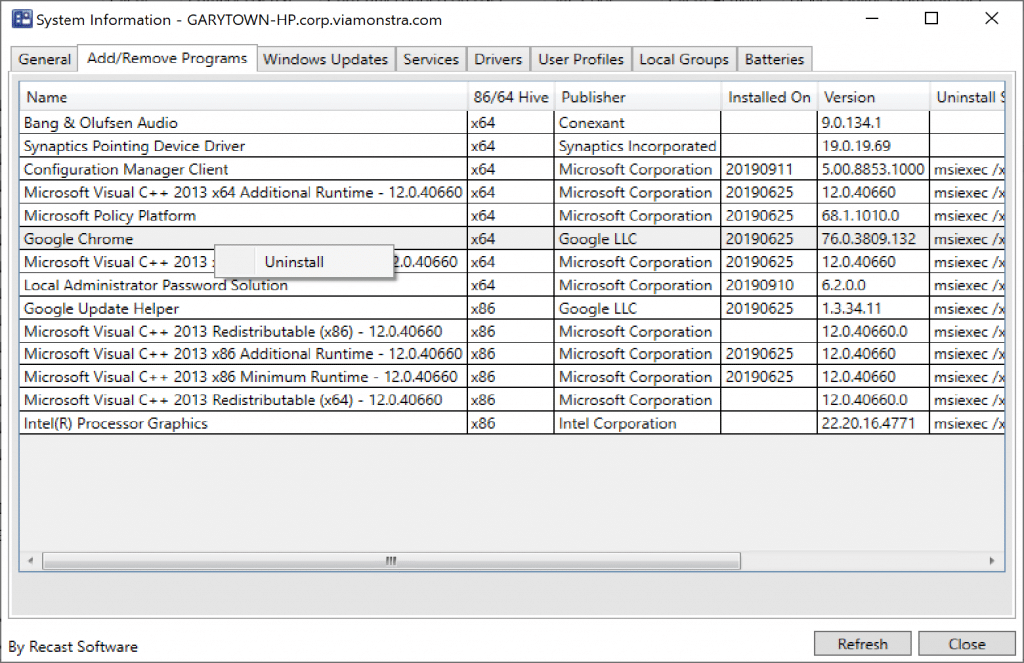
Task: Click the horizontal scrollbar left arrow
Action: click(x=30, y=561)
